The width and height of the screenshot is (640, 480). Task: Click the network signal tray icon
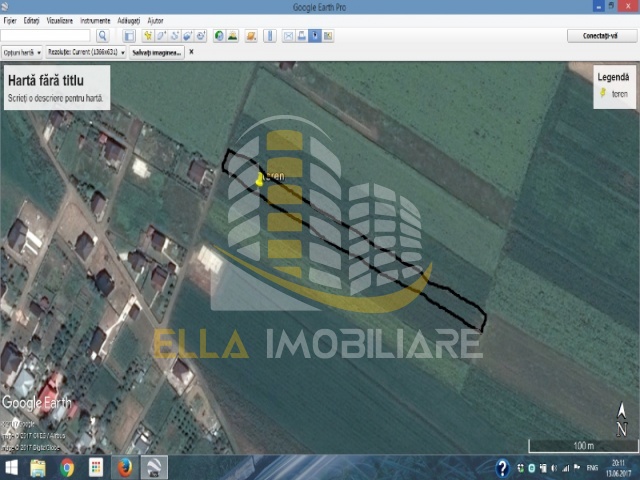coord(565,468)
